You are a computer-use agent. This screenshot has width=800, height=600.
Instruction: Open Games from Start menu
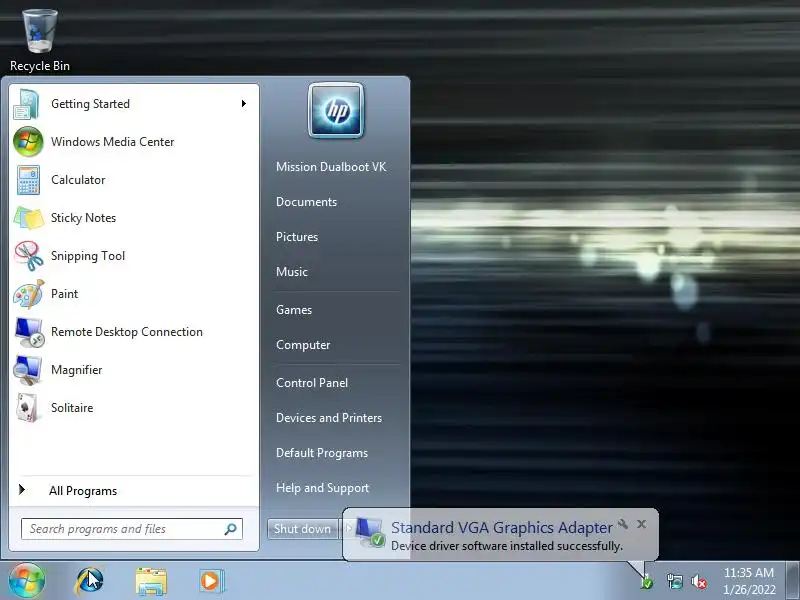[x=294, y=310]
